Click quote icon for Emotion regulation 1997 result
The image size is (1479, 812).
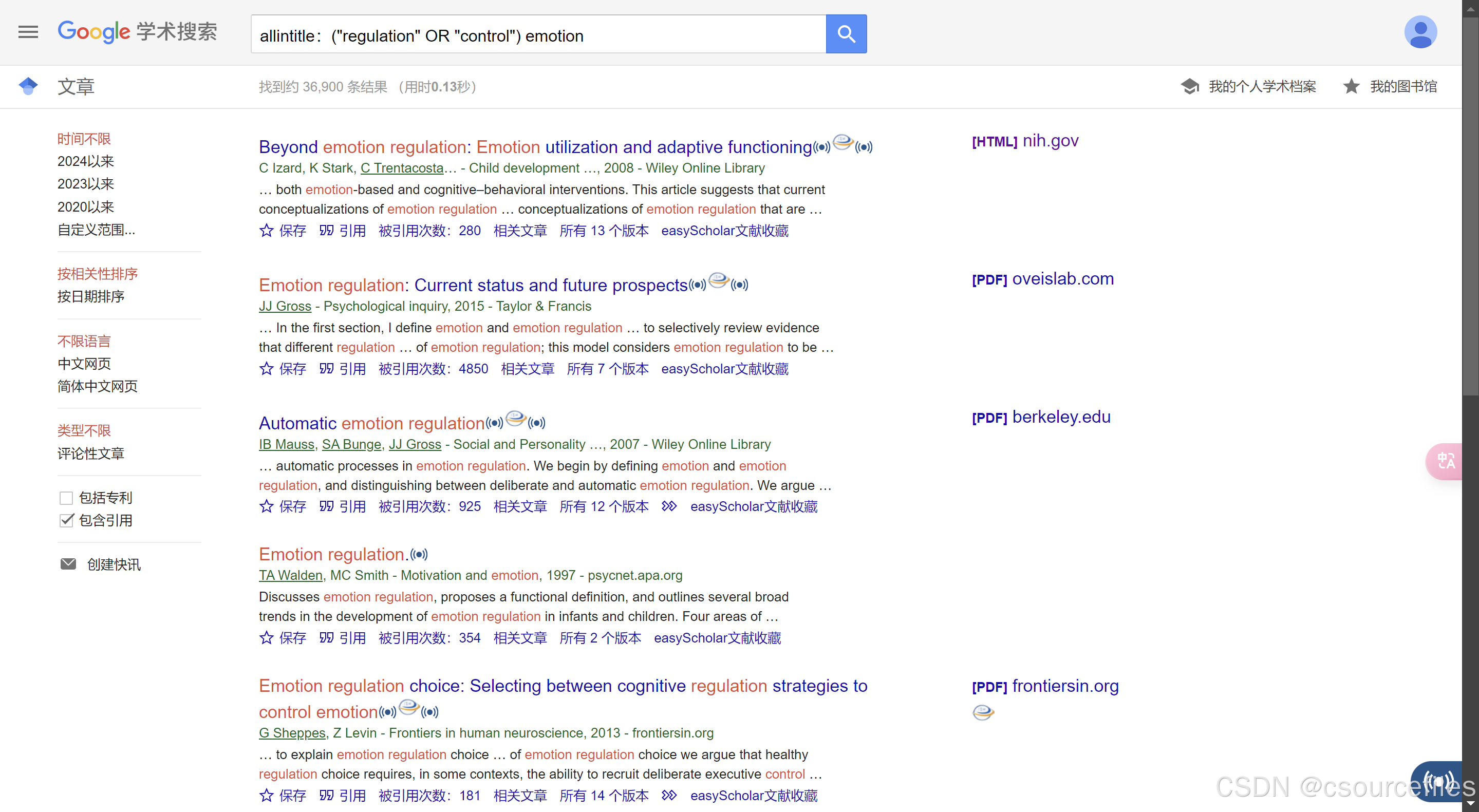click(327, 637)
